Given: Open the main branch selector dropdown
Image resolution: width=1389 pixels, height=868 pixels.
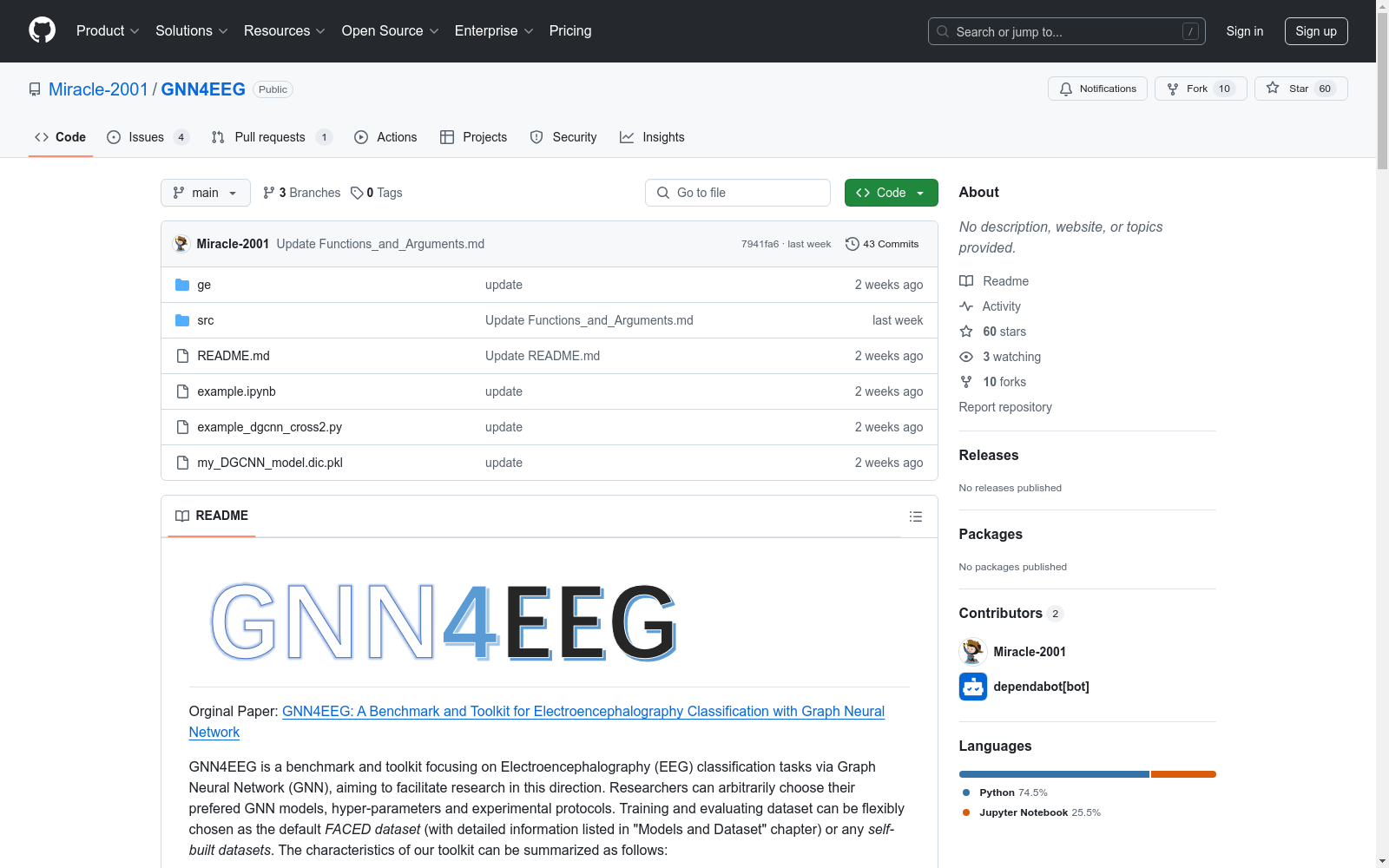Looking at the screenshot, I should (x=206, y=193).
